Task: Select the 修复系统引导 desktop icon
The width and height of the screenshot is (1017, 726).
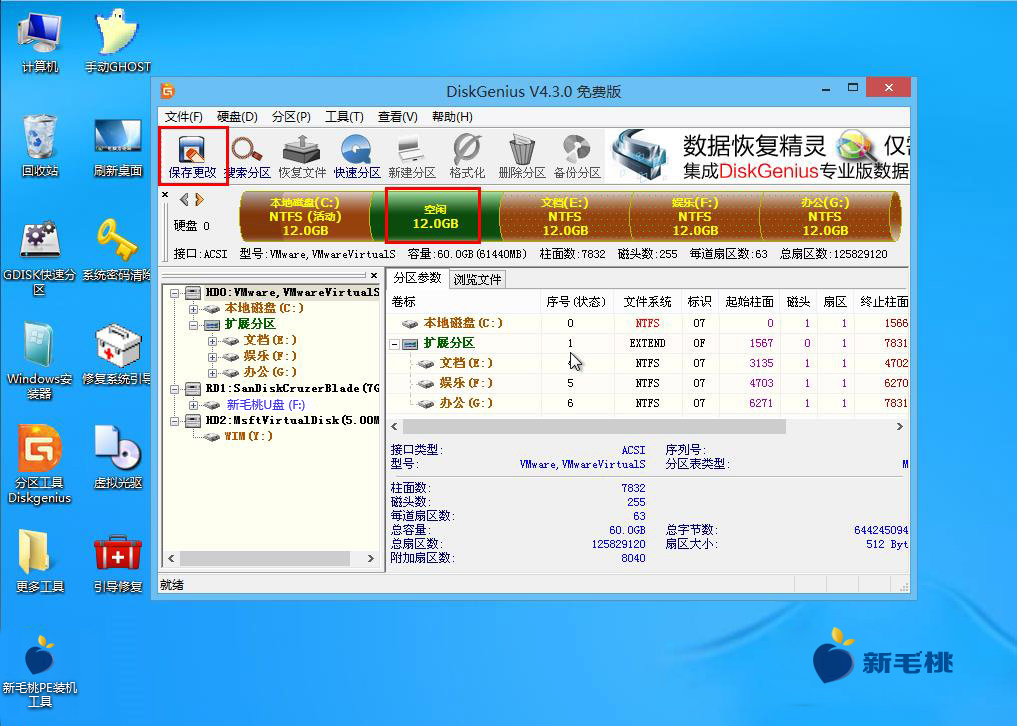Action: [x=117, y=354]
